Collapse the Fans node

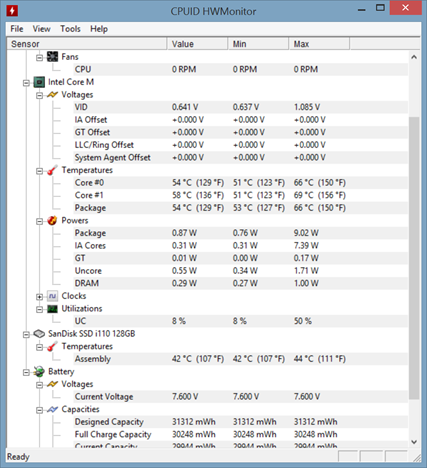(39, 58)
